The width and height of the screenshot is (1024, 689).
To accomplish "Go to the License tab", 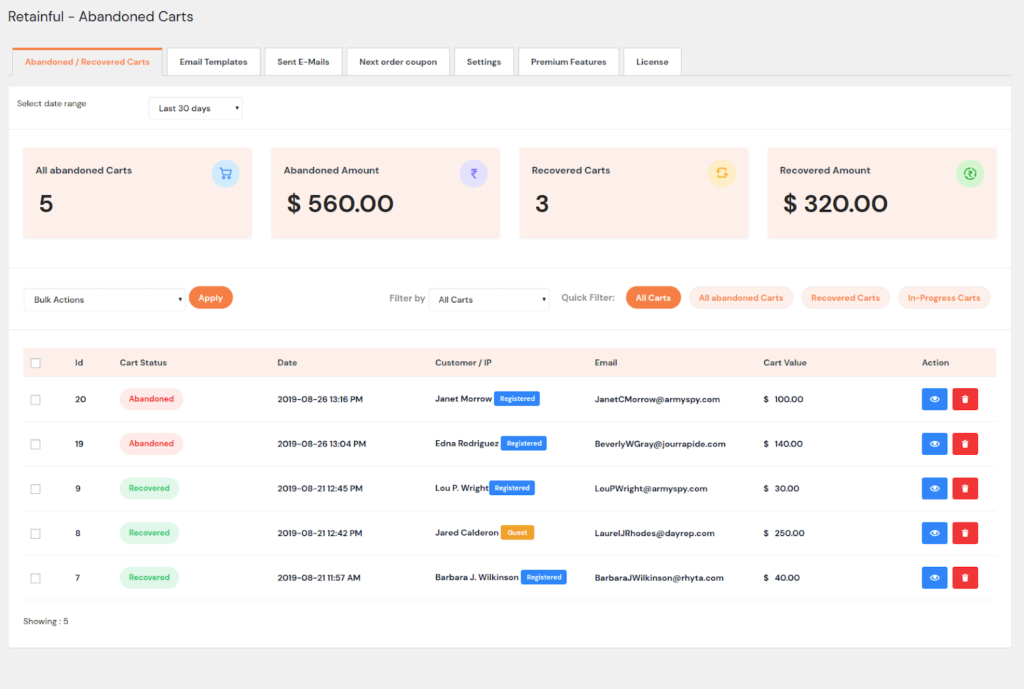I will pos(652,62).
